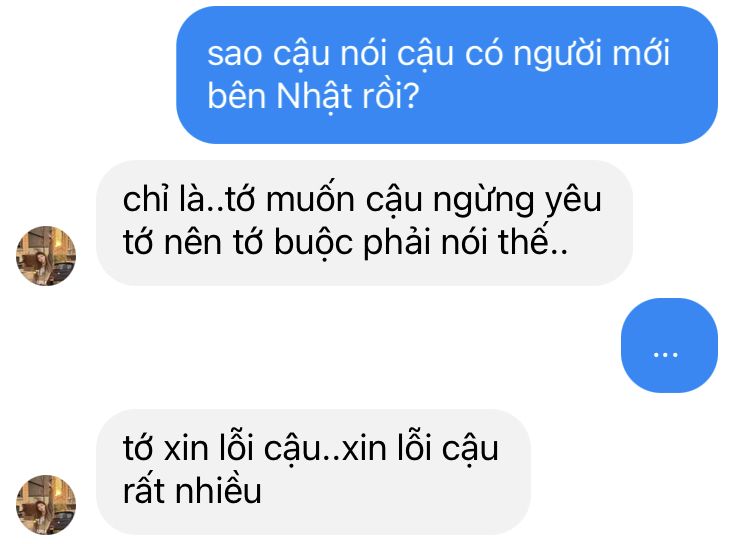Image resolution: width=750 pixels, height=544 pixels.
Task: Click the phrase "buộc phải" in gray message
Action: tap(353, 244)
